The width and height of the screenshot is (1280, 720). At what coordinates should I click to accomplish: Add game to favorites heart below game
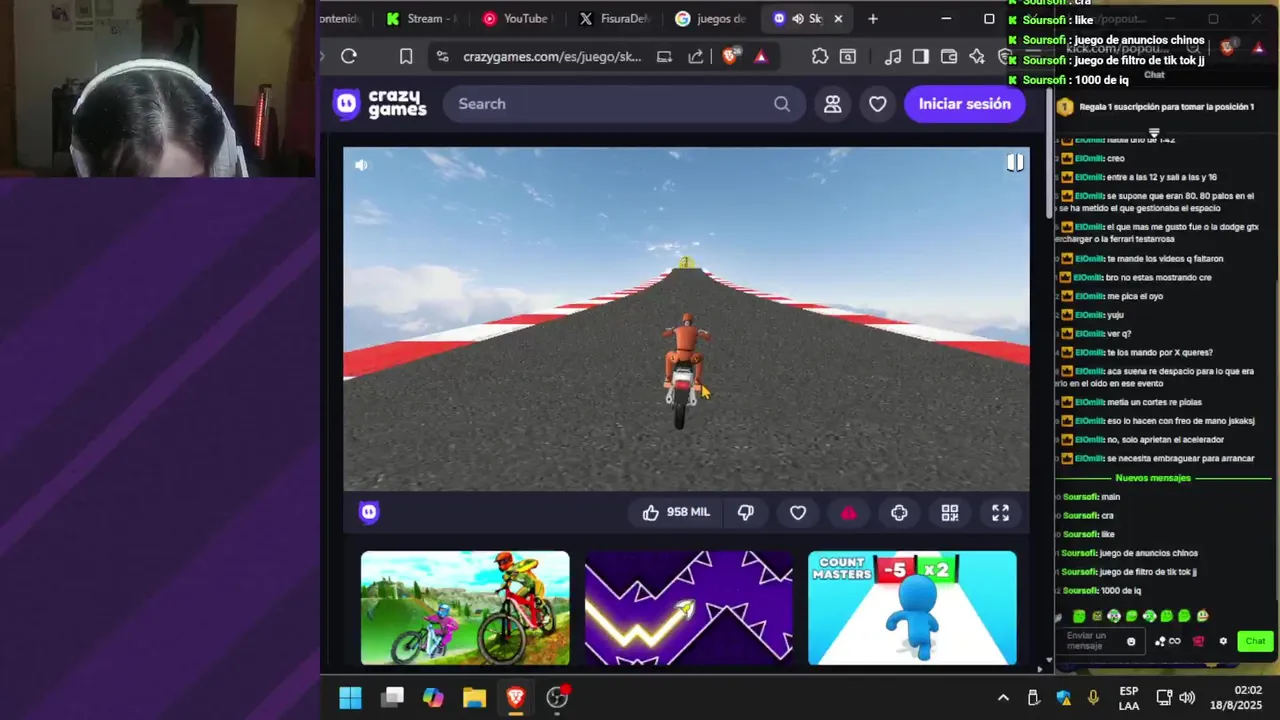coord(798,513)
